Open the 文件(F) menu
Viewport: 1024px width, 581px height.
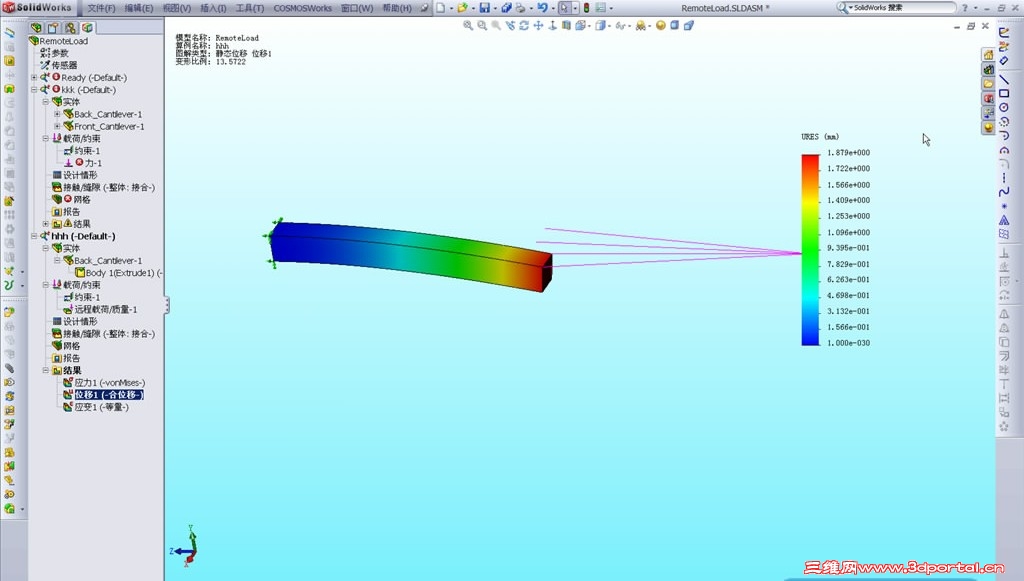[x=101, y=8]
